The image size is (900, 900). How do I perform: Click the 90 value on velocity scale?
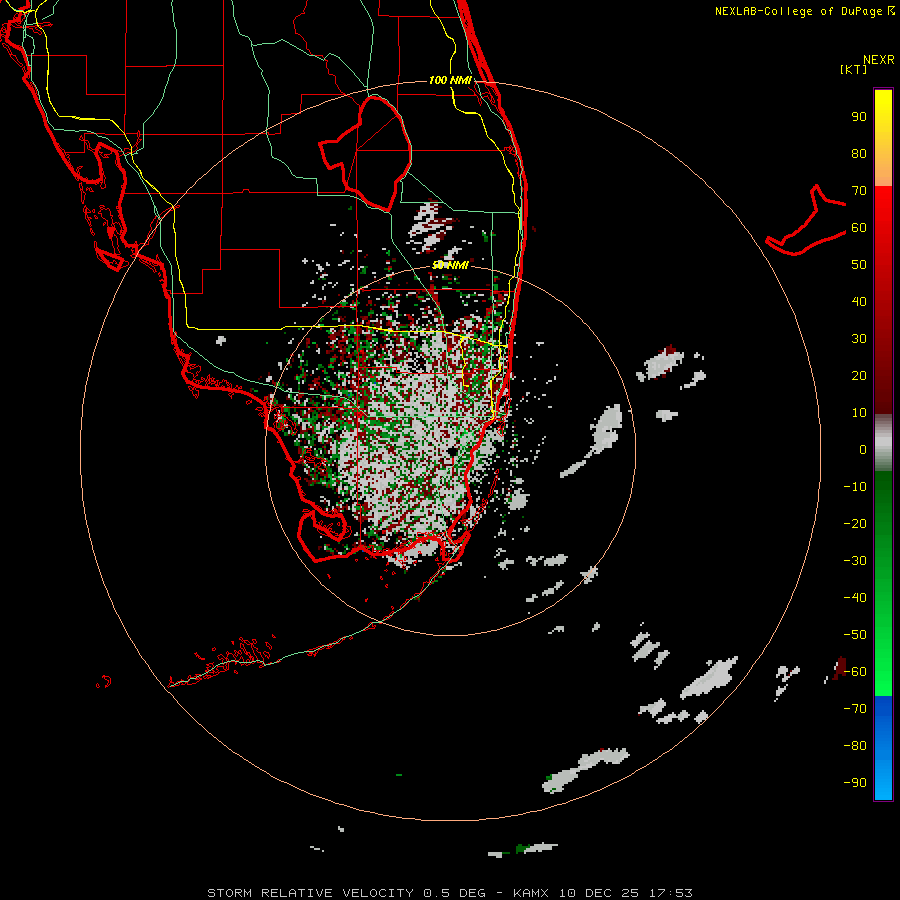point(859,117)
